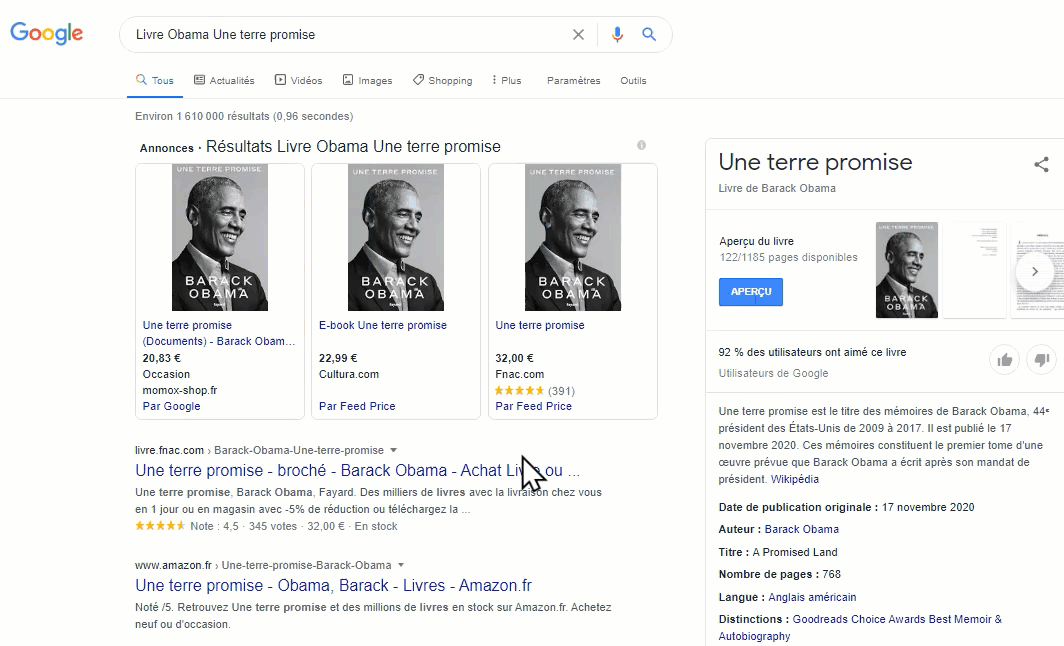Switch to the Tous tab
Image resolution: width=1064 pixels, height=646 pixels.
(x=155, y=80)
